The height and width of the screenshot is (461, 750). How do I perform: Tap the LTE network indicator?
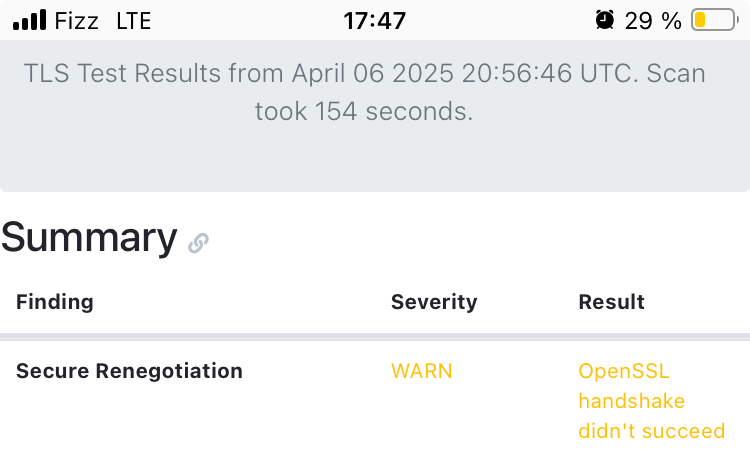[134, 20]
